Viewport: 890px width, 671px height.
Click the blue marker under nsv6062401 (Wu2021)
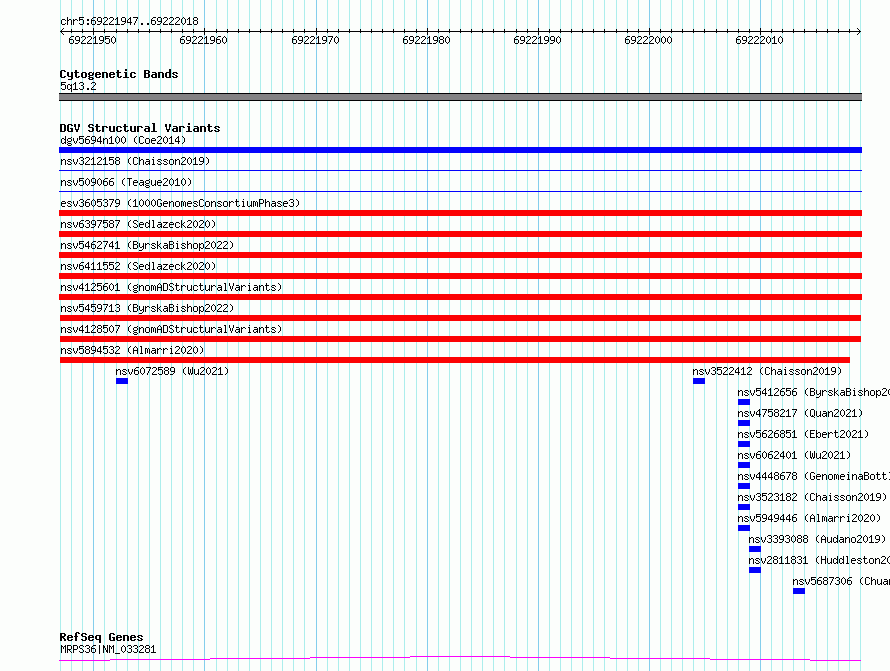pyautogui.click(x=744, y=465)
